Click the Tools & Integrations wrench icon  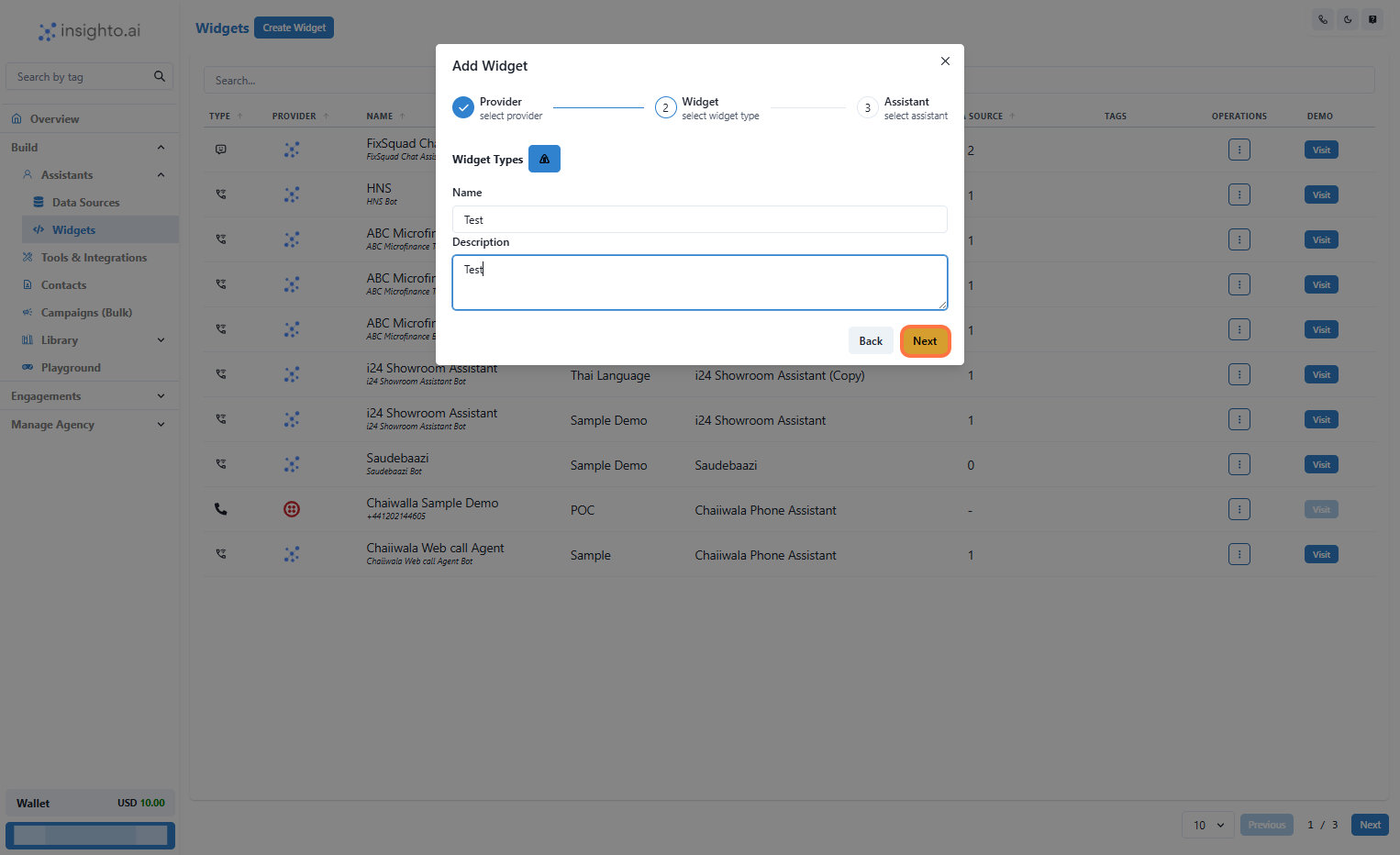tap(28, 257)
